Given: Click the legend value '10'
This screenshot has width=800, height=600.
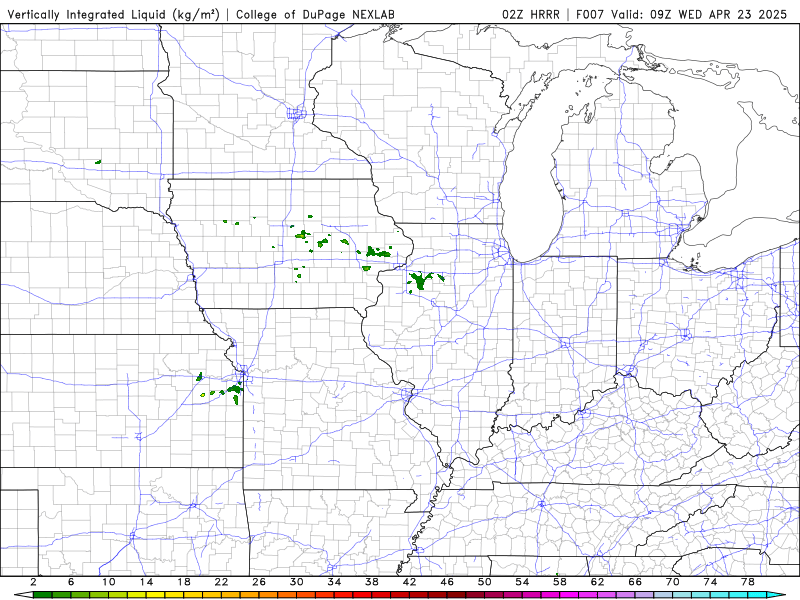Looking at the screenshot, I should point(109,582).
